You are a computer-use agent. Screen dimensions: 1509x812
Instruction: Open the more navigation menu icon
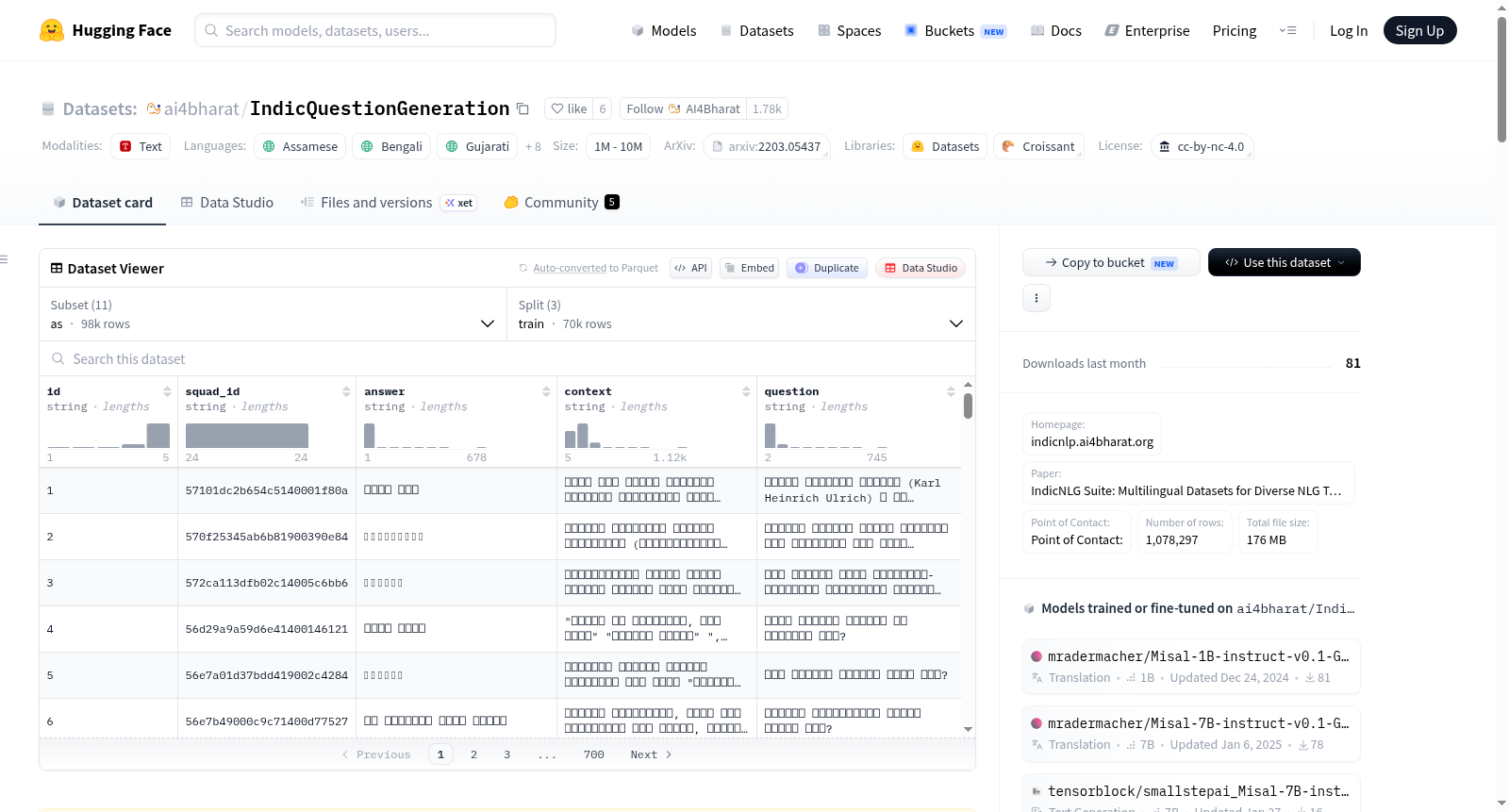(1287, 30)
